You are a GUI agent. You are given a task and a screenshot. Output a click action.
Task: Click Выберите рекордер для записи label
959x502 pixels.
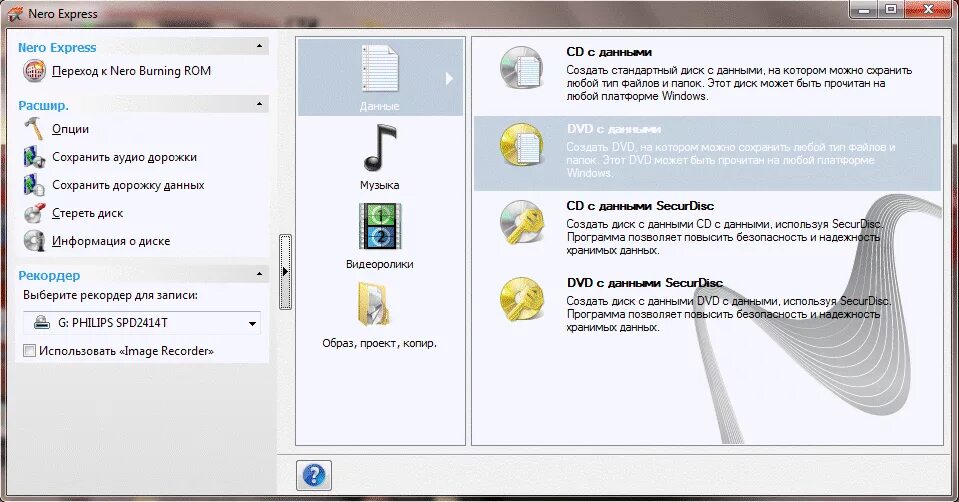click(x=111, y=295)
